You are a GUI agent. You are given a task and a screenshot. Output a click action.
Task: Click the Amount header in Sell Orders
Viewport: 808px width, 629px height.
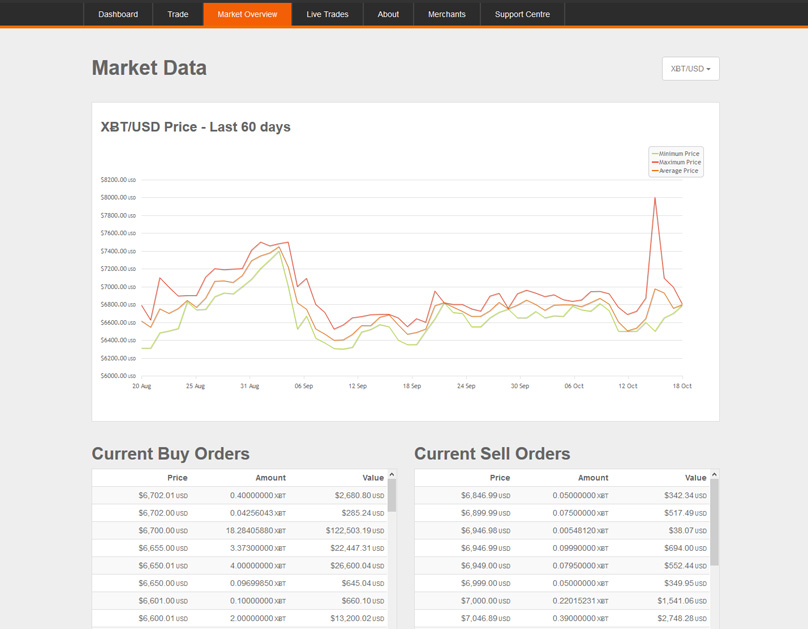tap(593, 478)
